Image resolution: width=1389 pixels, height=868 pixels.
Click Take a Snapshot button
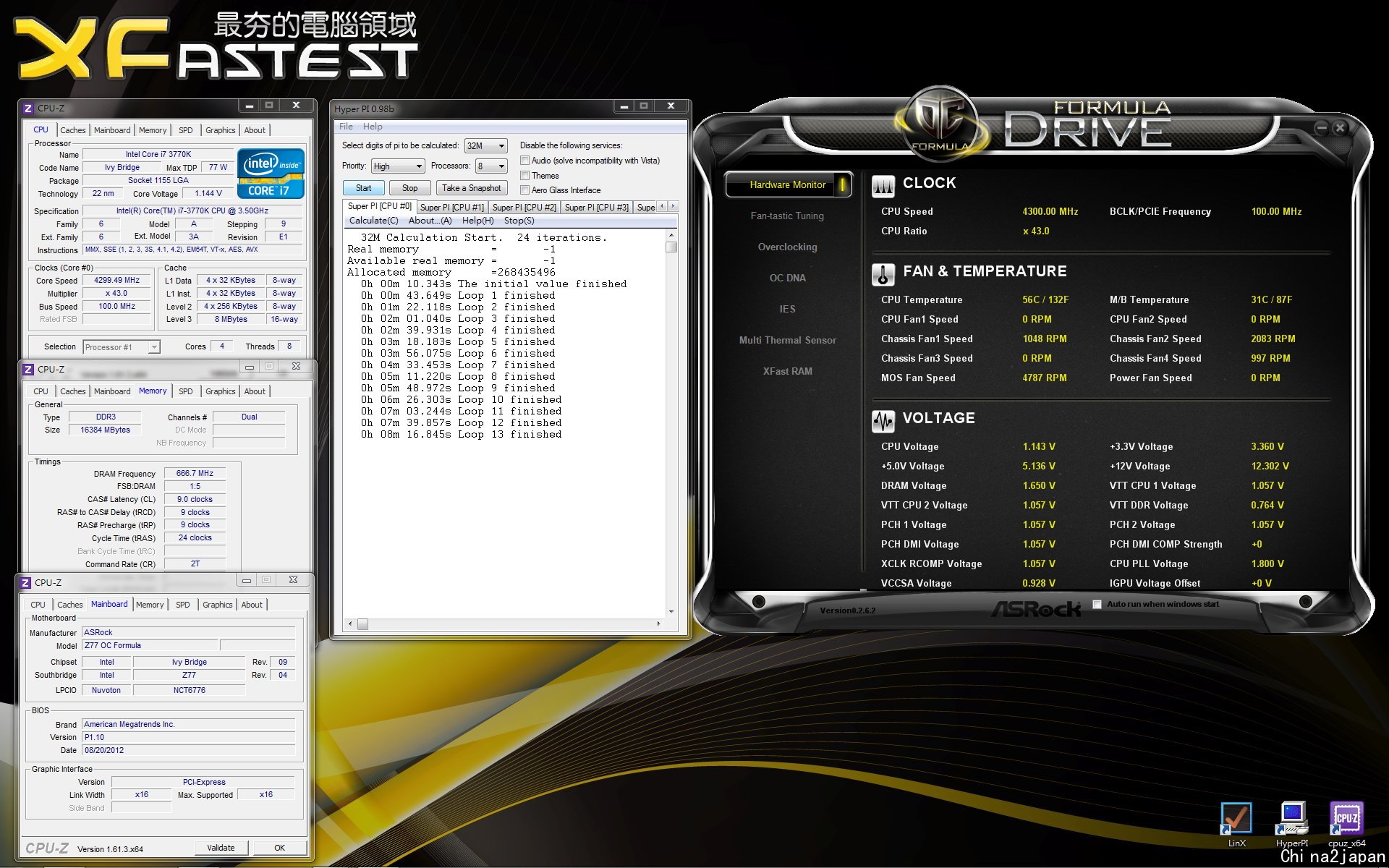coord(471,188)
